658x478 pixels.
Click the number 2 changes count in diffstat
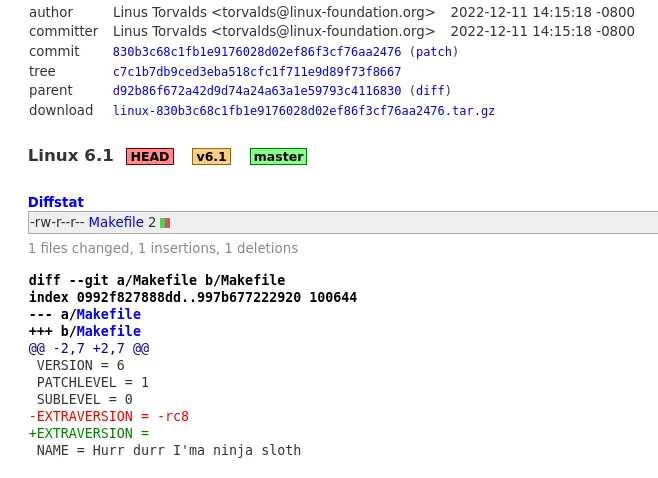point(152,222)
